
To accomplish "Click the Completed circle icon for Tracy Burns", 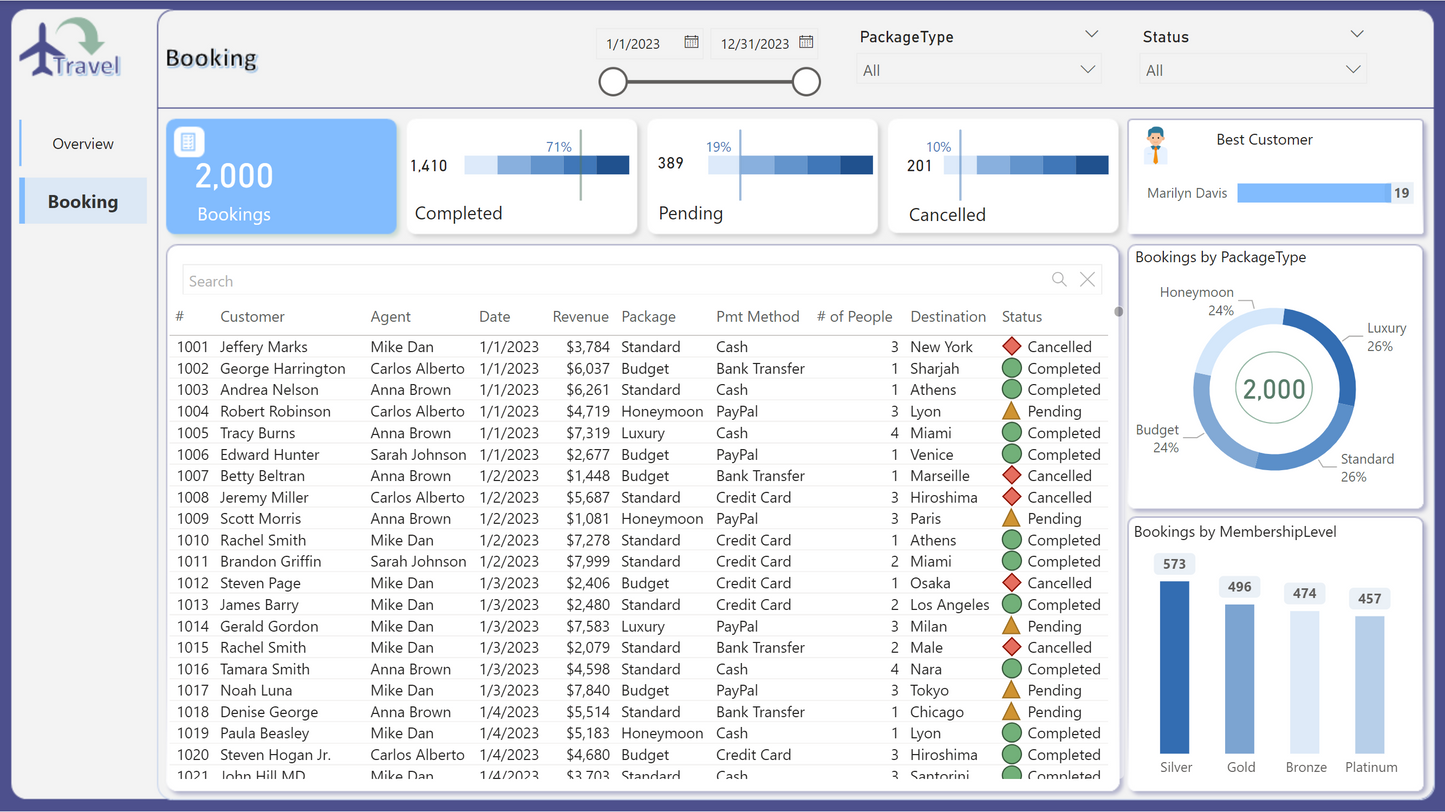I will click(1011, 432).
